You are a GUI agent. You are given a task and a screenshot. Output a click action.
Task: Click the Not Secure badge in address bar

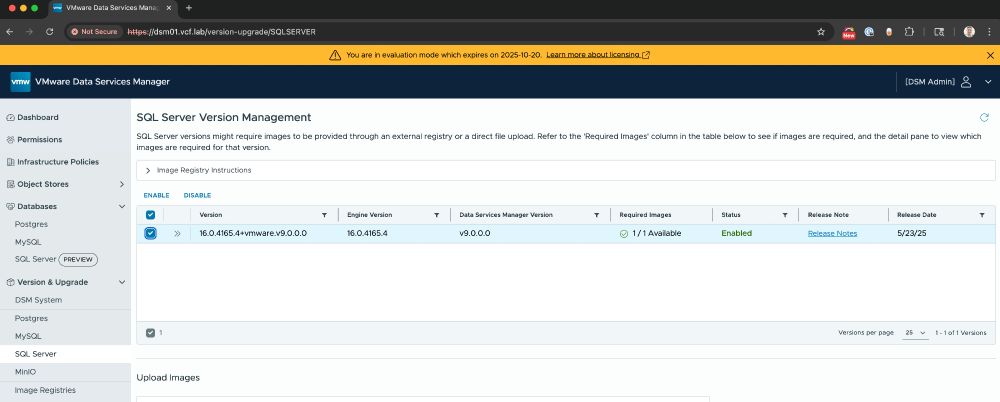(x=94, y=31)
